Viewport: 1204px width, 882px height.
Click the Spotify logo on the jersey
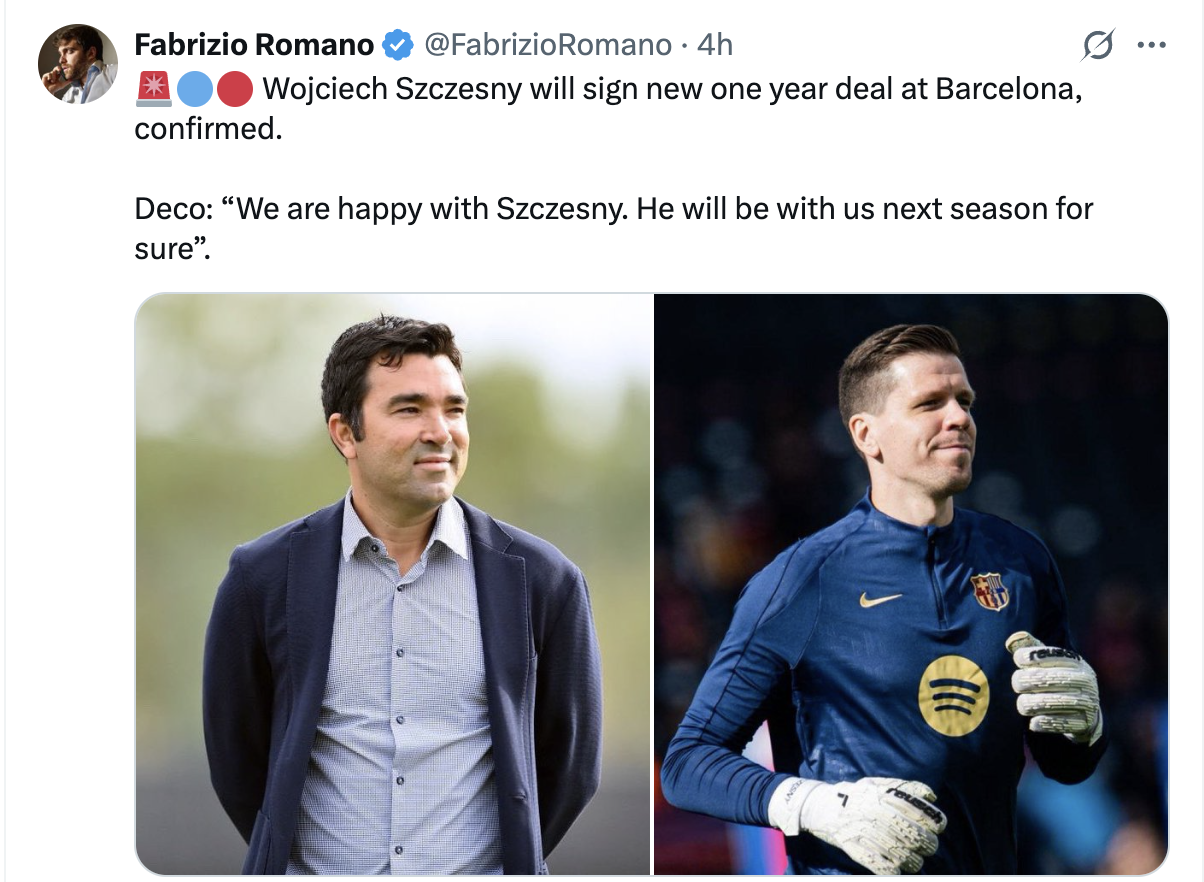tap(952, 695)
